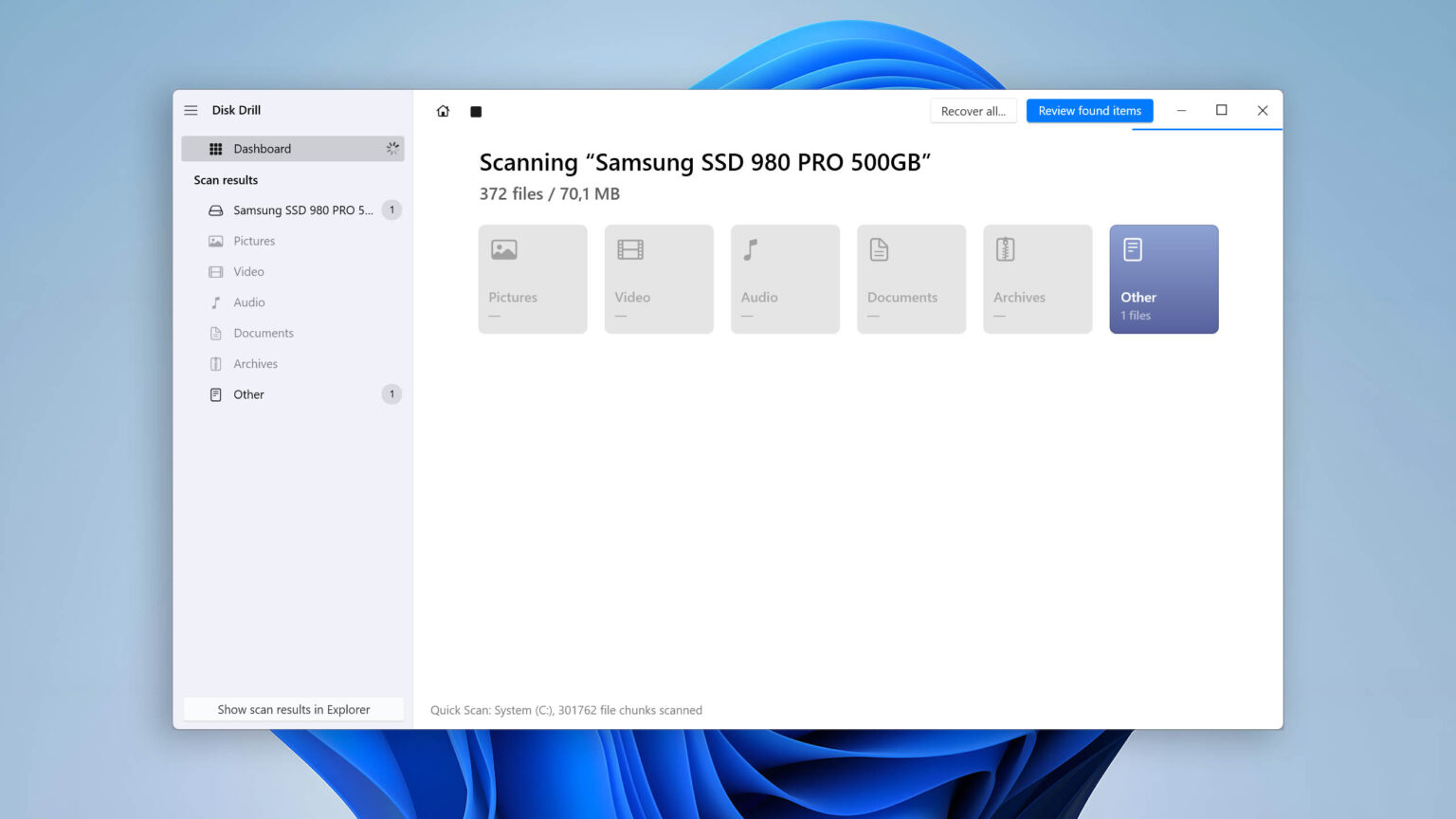Screen dimensions: 1456x819
Task: Select Video in the sidebar
Action: click(x=248, y=272)
